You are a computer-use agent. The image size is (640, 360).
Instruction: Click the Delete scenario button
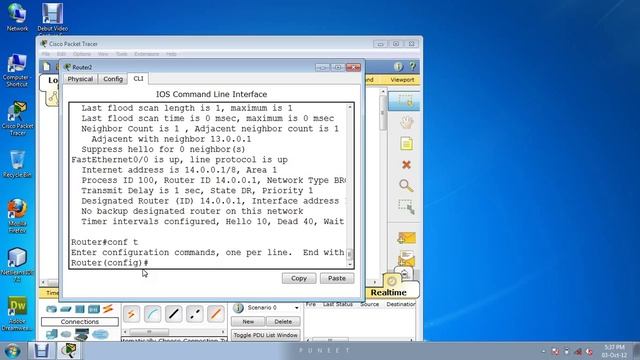pyautogui.click(x=283, y=322)
